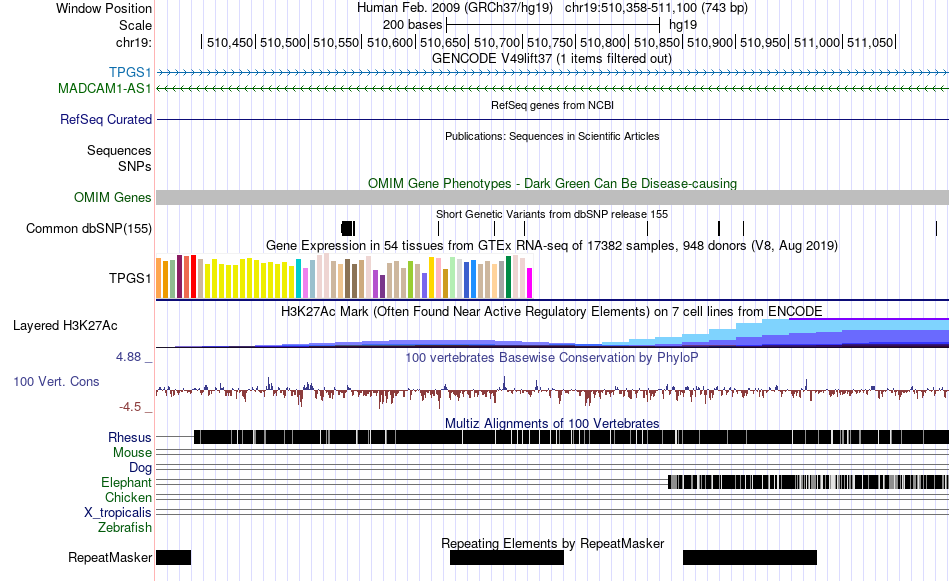Click the RepeatMasker block under 510,900 to 511,000
This screenshot has width=950, height=581.
point(749,557)
